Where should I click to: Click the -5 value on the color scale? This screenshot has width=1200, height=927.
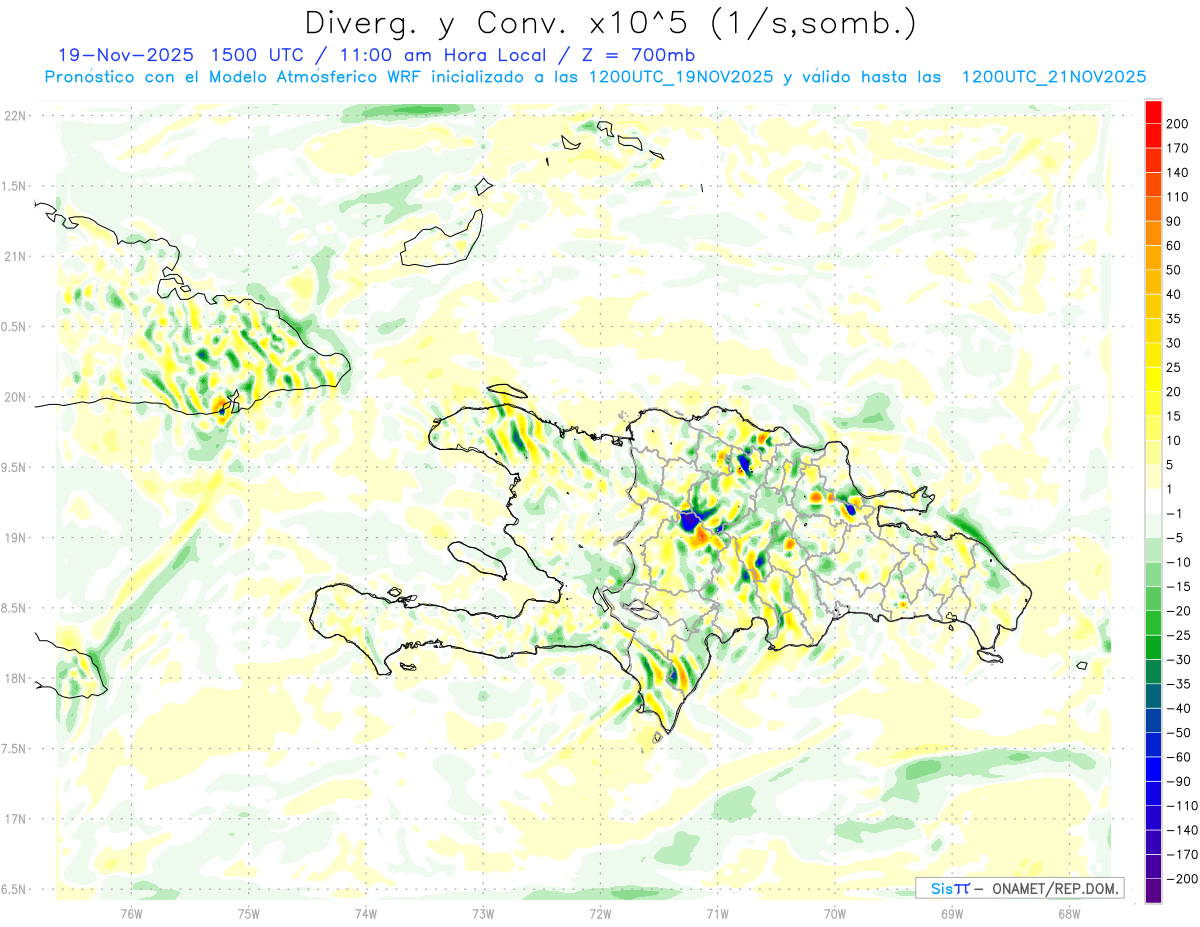(x=1176, y=538)
